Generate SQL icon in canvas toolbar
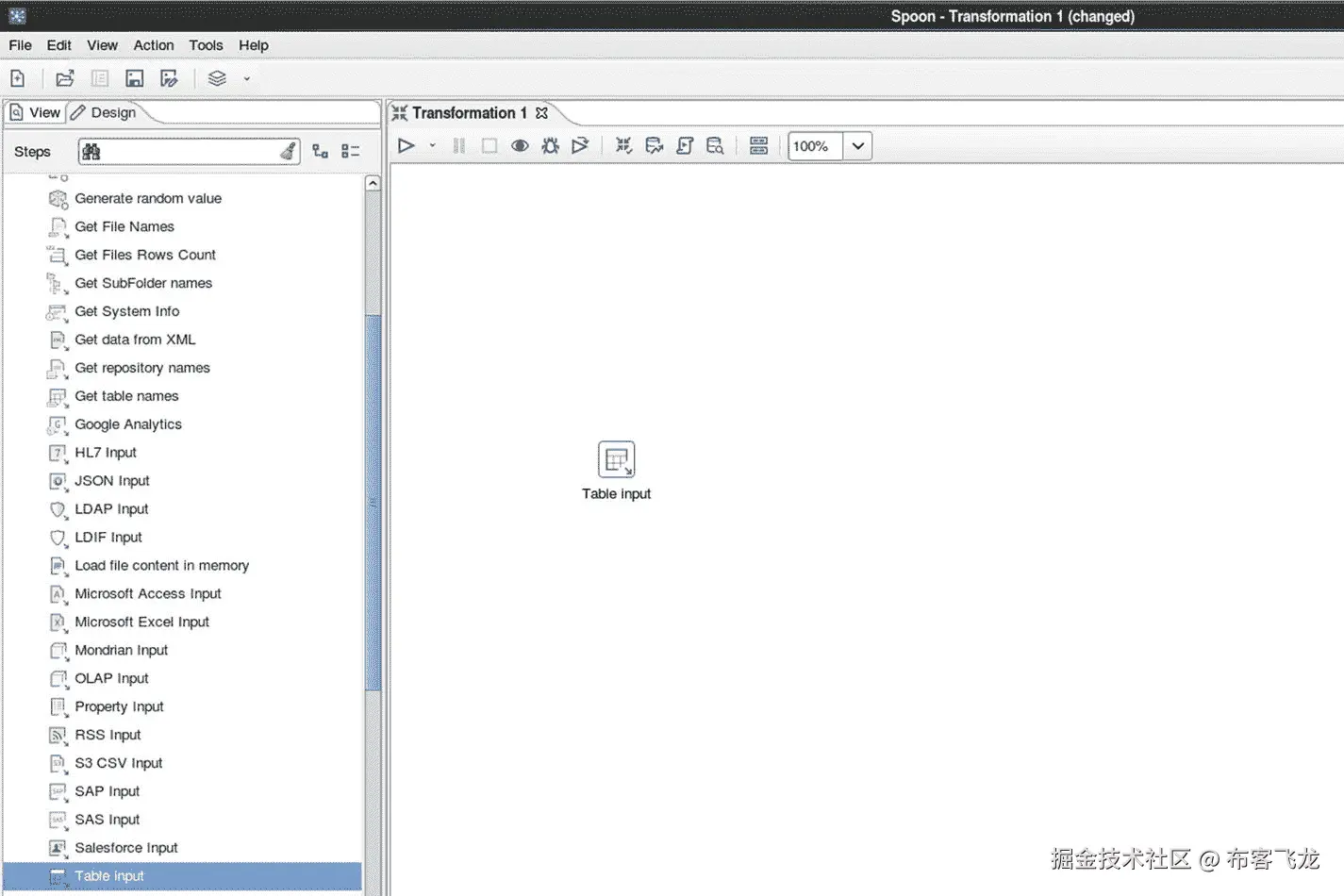This screenshot has width=1344, height=896. (685, 146)
